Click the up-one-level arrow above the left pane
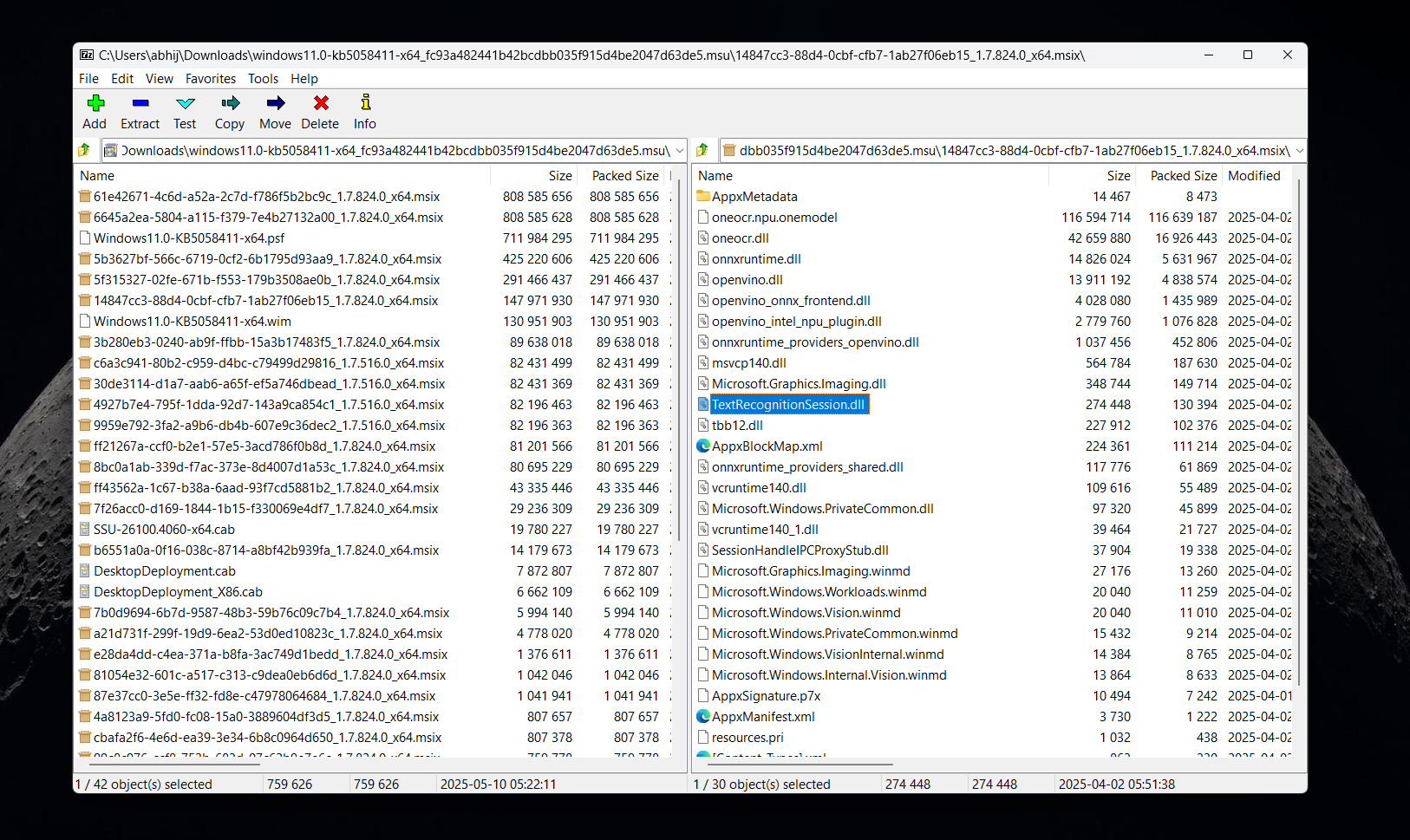Image resolution: width=1410 pixels, height=840 pixels. tap(84, 149)
